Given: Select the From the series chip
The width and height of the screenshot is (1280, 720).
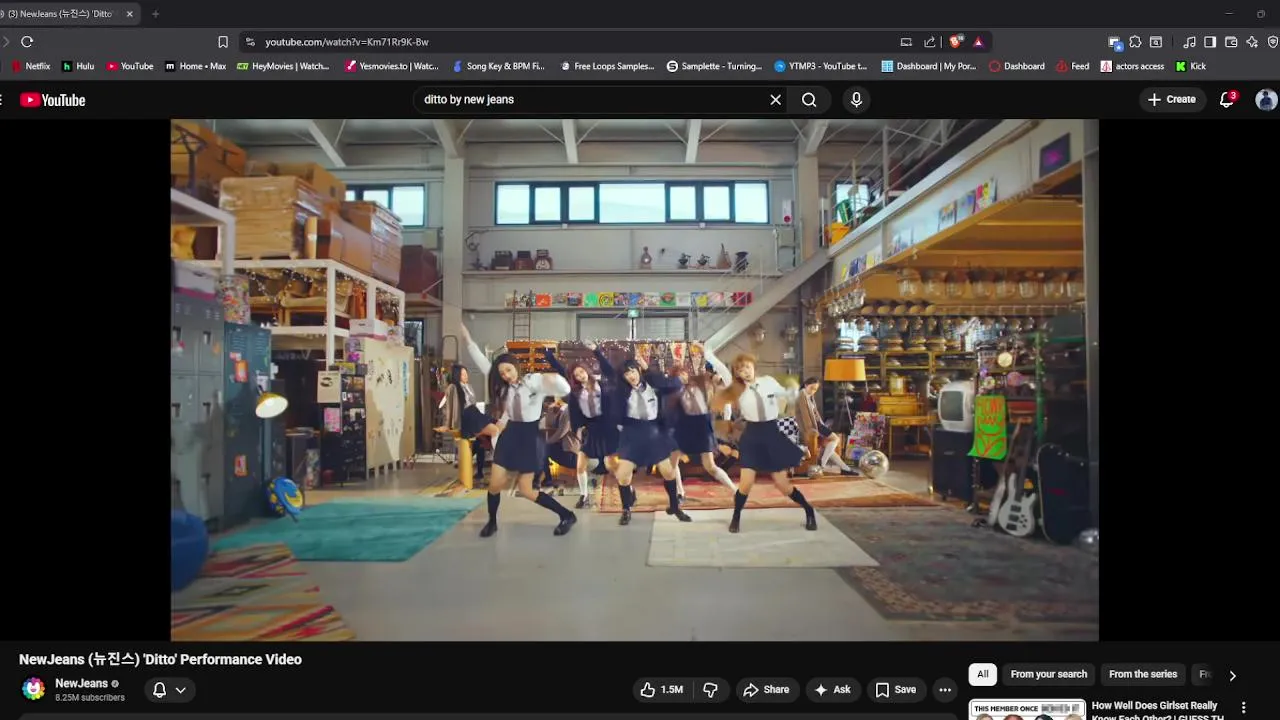Looking at the screenshot, I should [1143, 674].
